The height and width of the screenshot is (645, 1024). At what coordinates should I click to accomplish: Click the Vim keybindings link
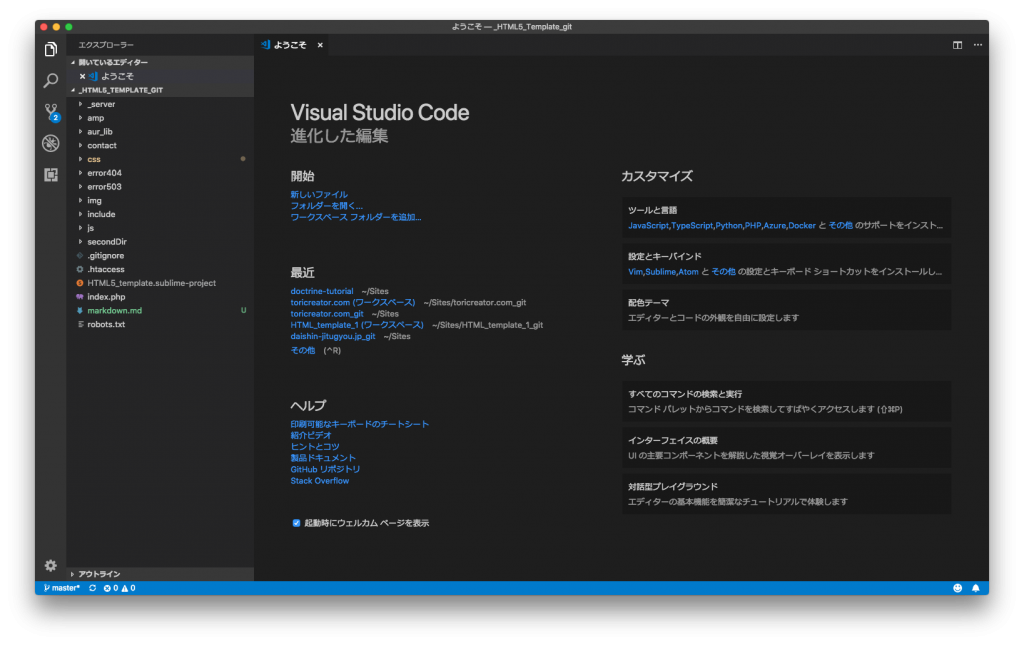click(x=635, y=272)
